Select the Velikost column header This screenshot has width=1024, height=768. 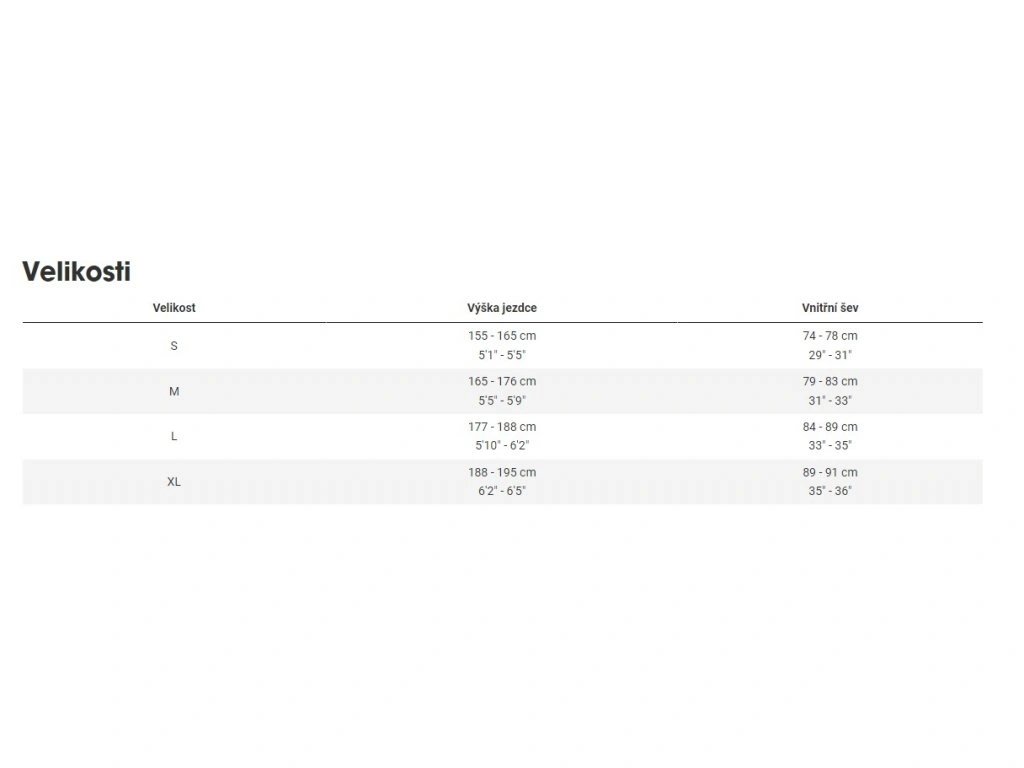coord(174,308)
